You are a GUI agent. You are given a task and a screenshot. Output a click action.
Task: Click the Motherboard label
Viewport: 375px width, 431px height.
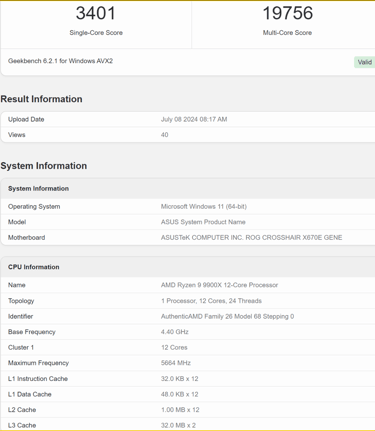(26, 238)
